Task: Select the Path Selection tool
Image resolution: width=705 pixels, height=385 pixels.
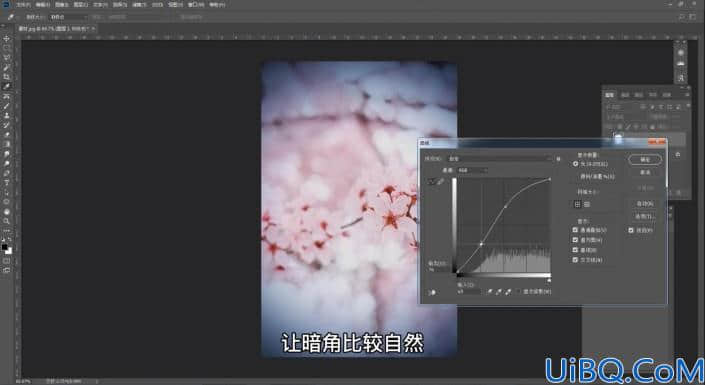Action: [x=6, y=192]
